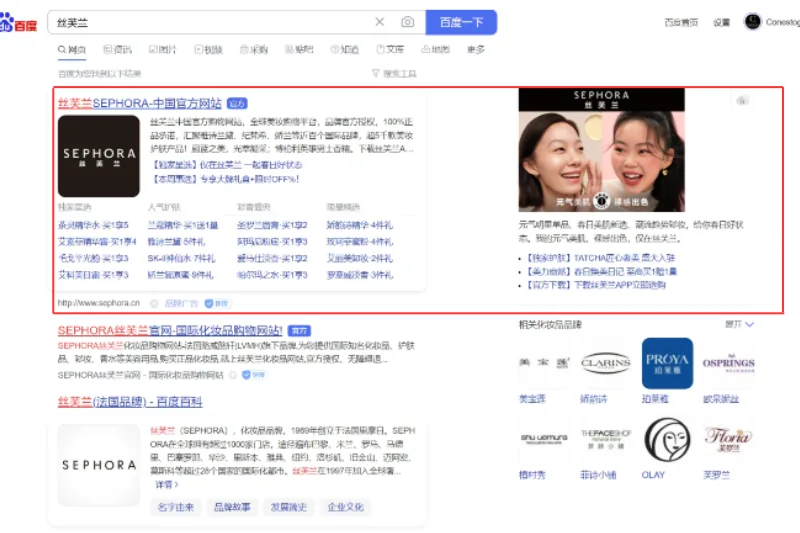Click white SEPHORA logo in Baike card
The image size is (800, 533).
(x=99, y=465)
